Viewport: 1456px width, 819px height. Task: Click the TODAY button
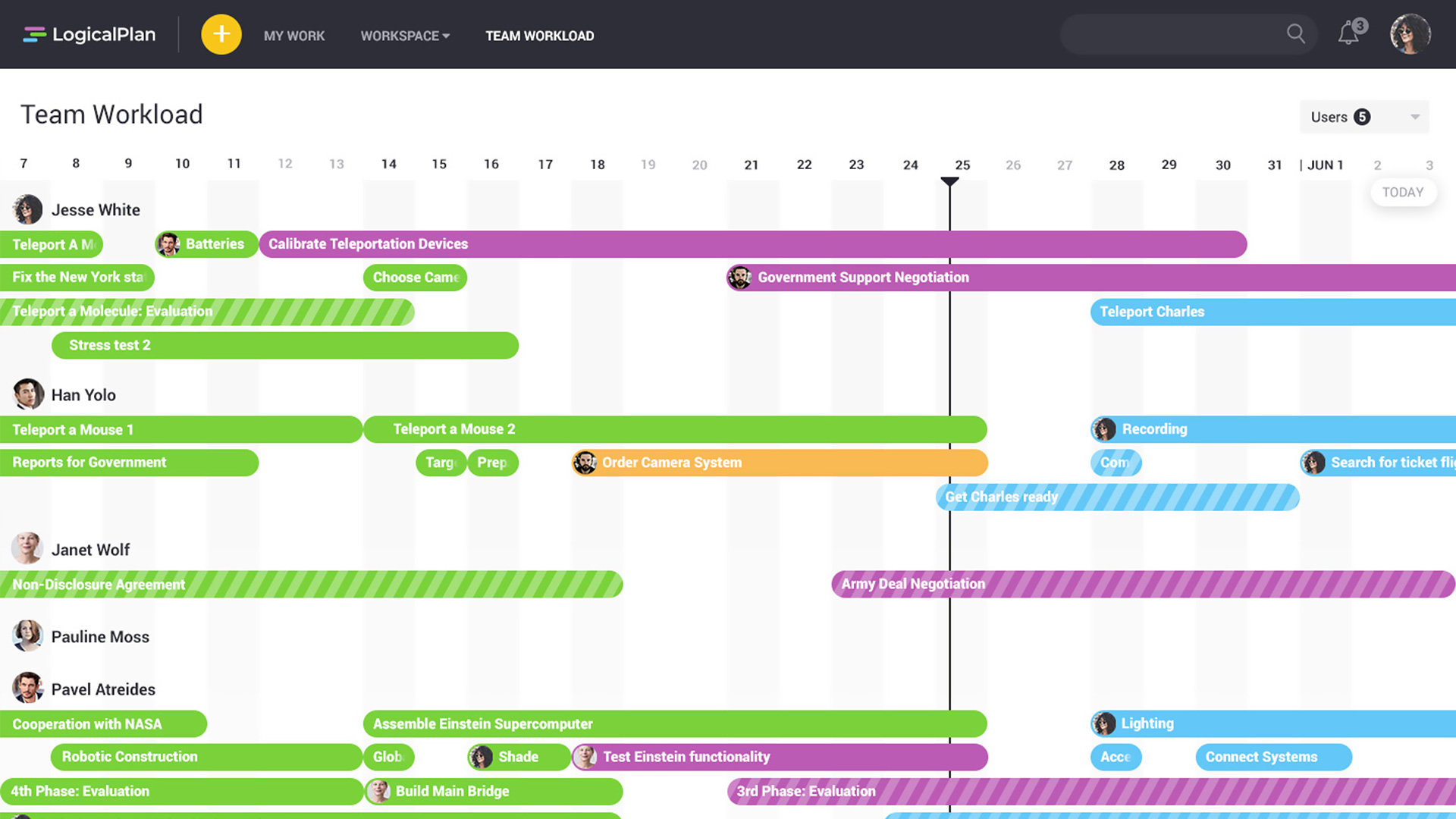pos(1403,192)
